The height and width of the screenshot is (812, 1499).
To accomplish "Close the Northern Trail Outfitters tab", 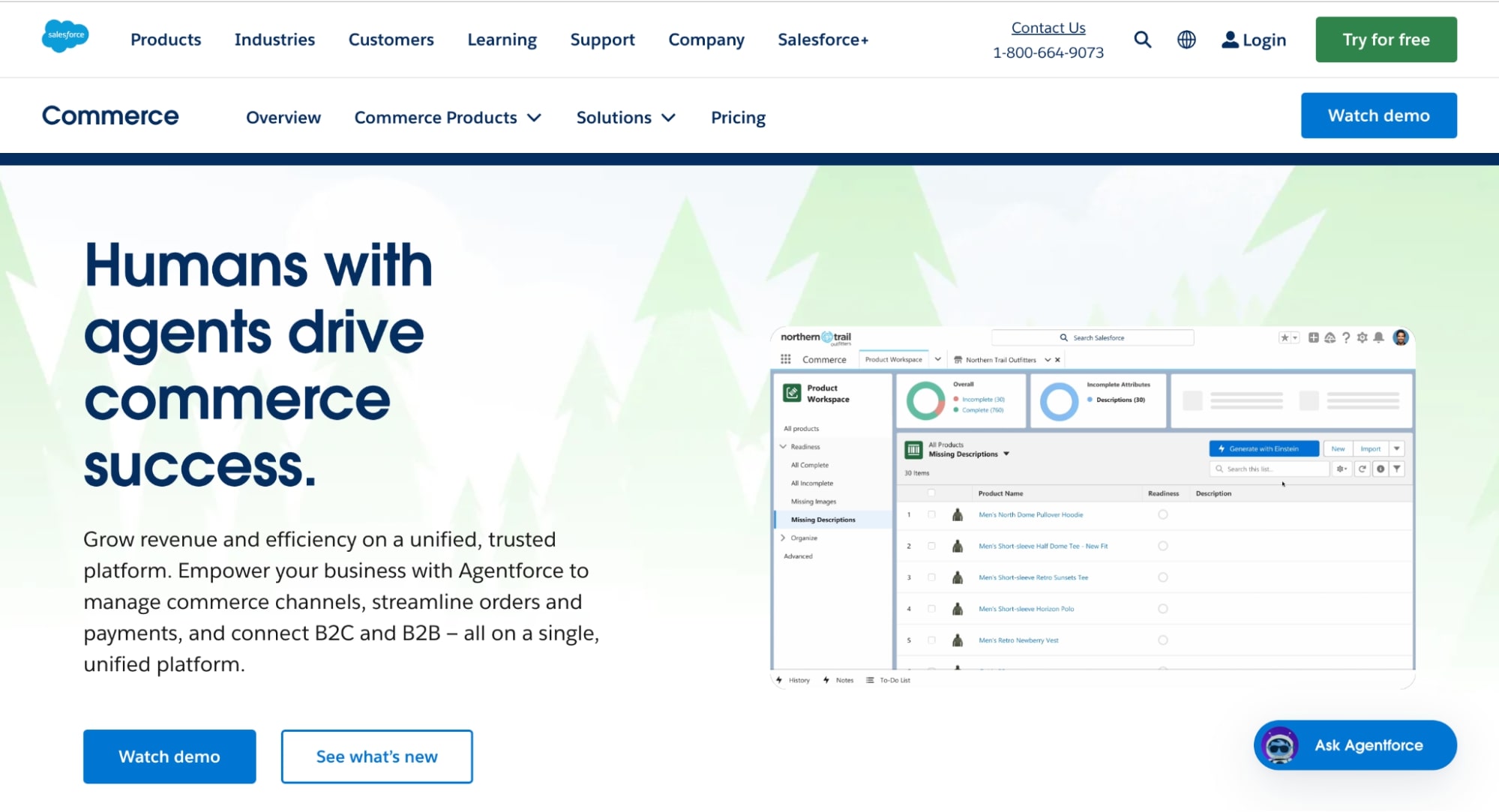I will 1058,360.
